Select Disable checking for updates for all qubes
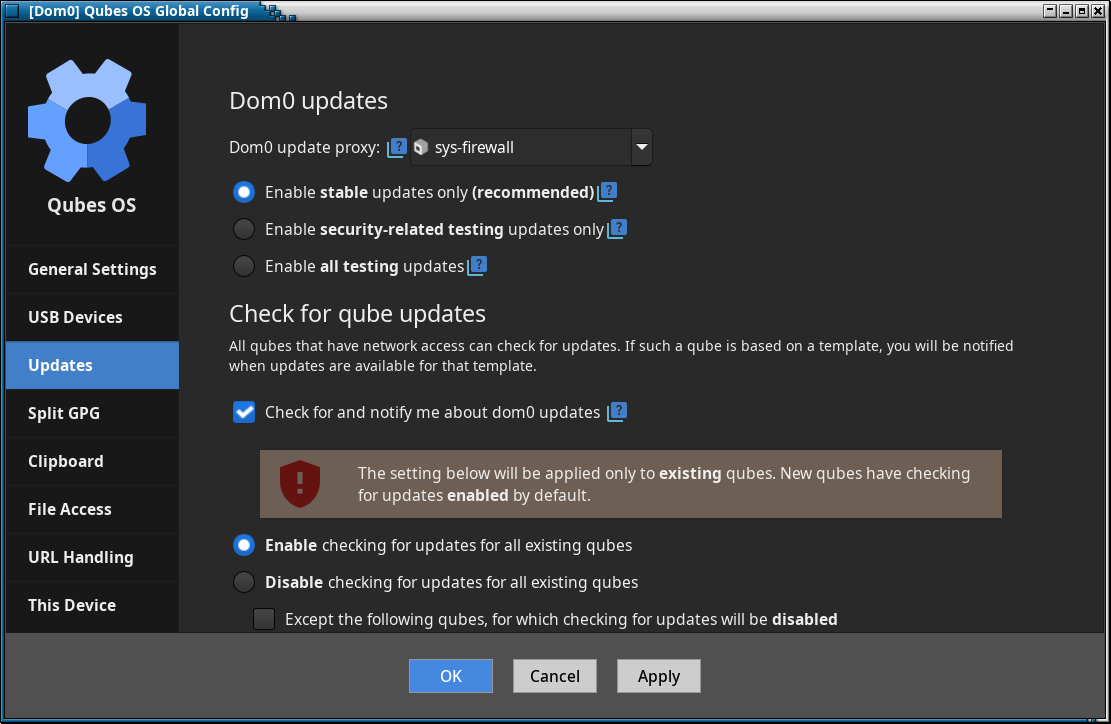The height and width of the screenshot is (724, 1111). pos(244,582)
